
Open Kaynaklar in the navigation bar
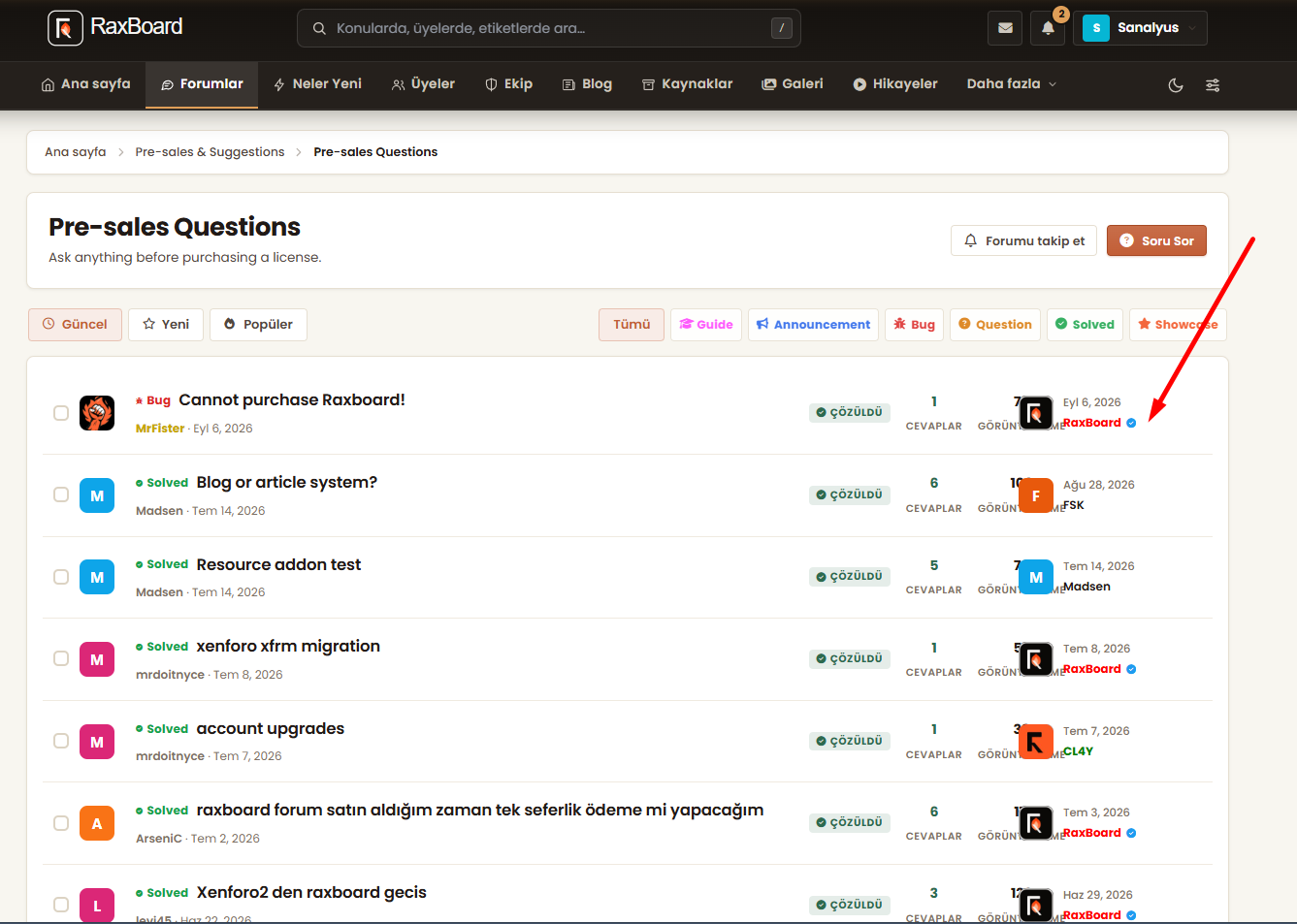[688, 84]
